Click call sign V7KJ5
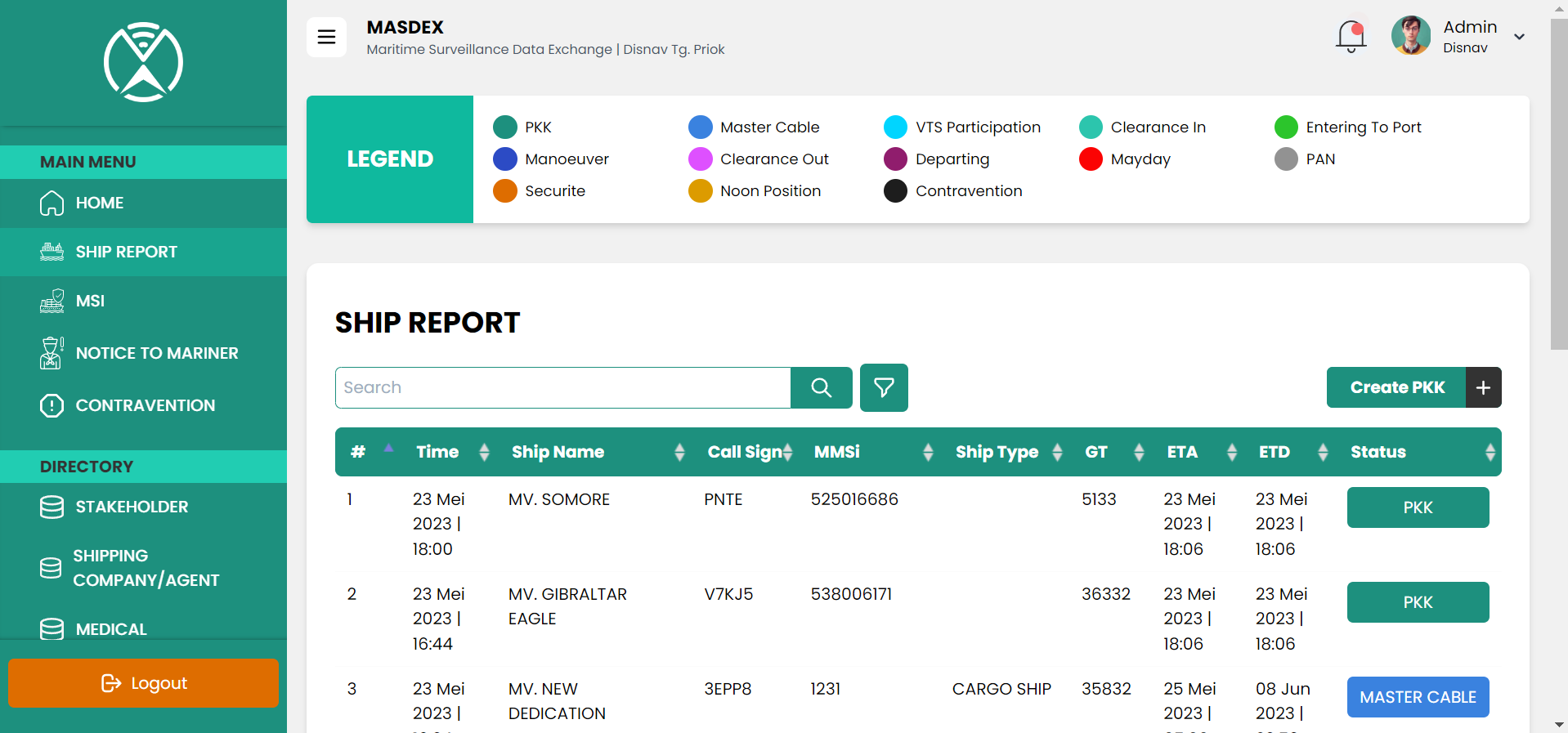 pos(728,594)
